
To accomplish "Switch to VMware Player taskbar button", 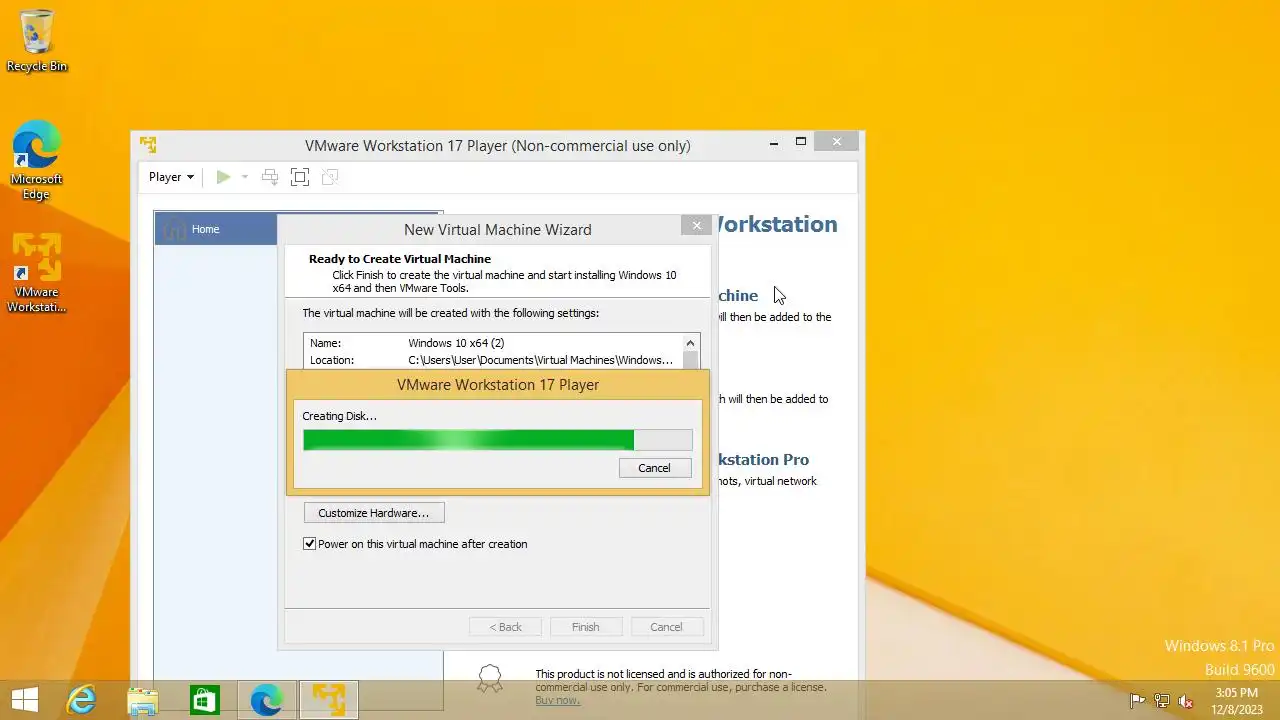I will (329, 700).
